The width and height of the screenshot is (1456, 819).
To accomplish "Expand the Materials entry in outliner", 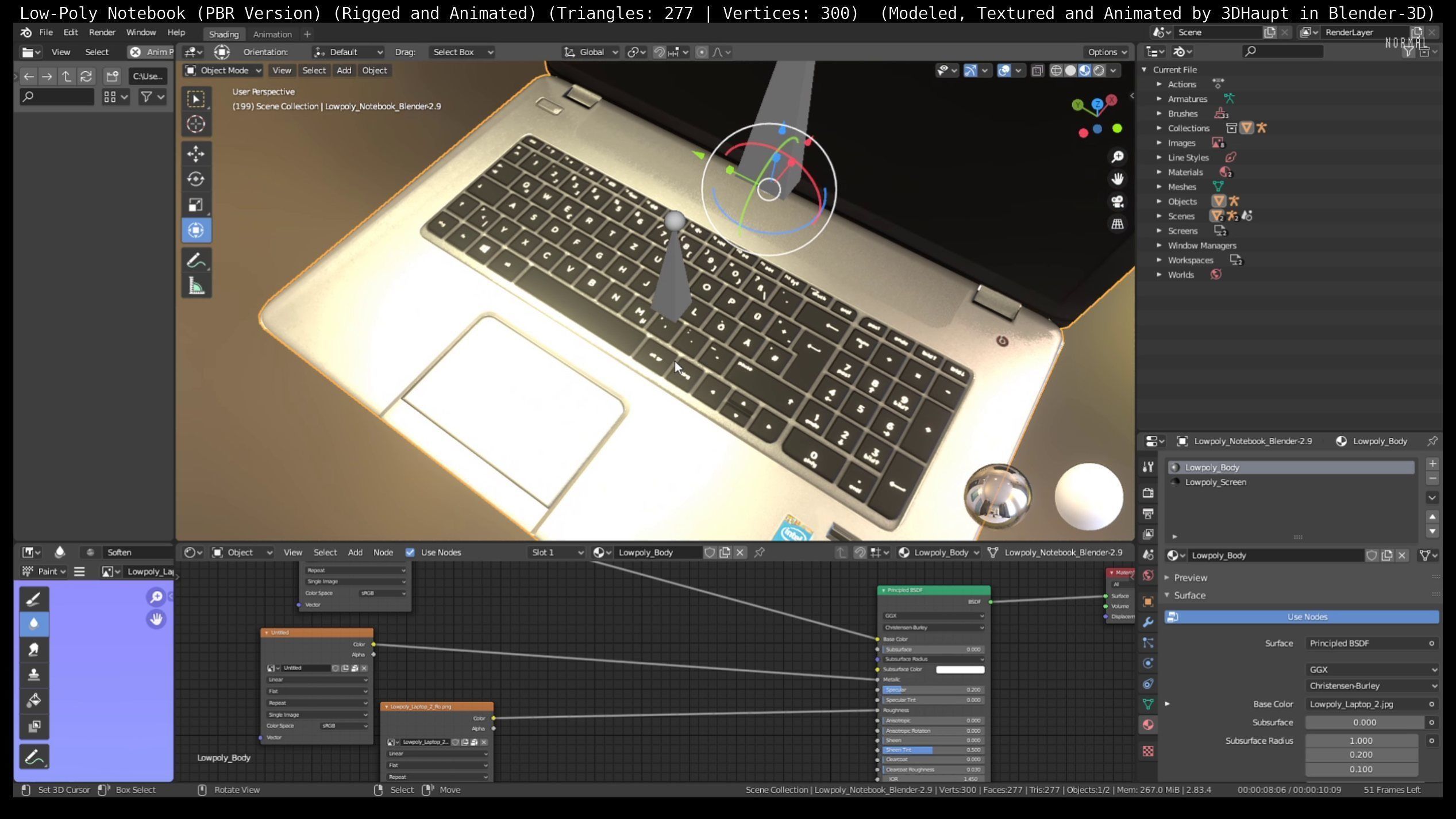I will tap(1159, 172).
